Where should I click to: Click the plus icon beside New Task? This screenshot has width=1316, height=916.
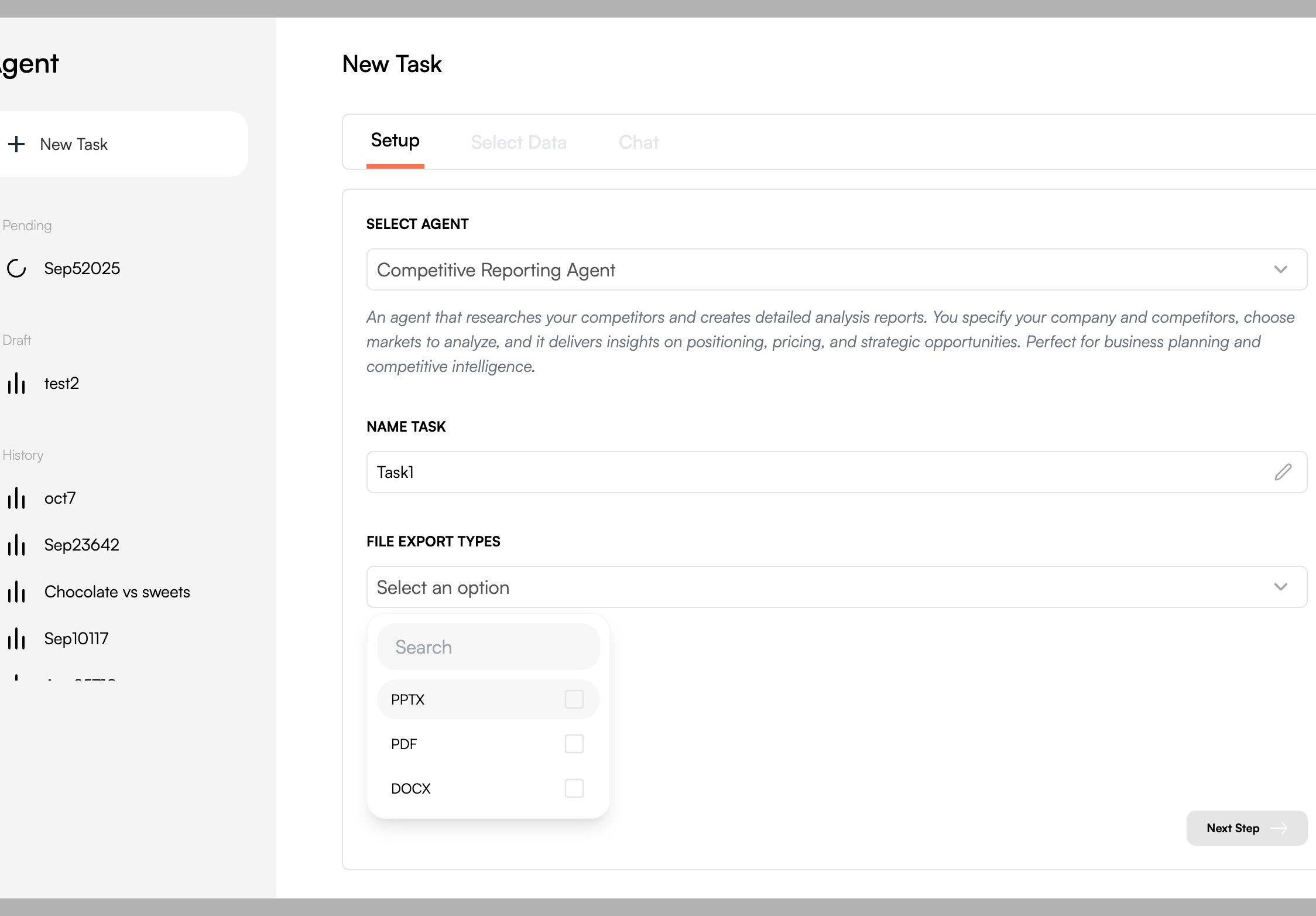pyautogui.click(x=16, y=144)
